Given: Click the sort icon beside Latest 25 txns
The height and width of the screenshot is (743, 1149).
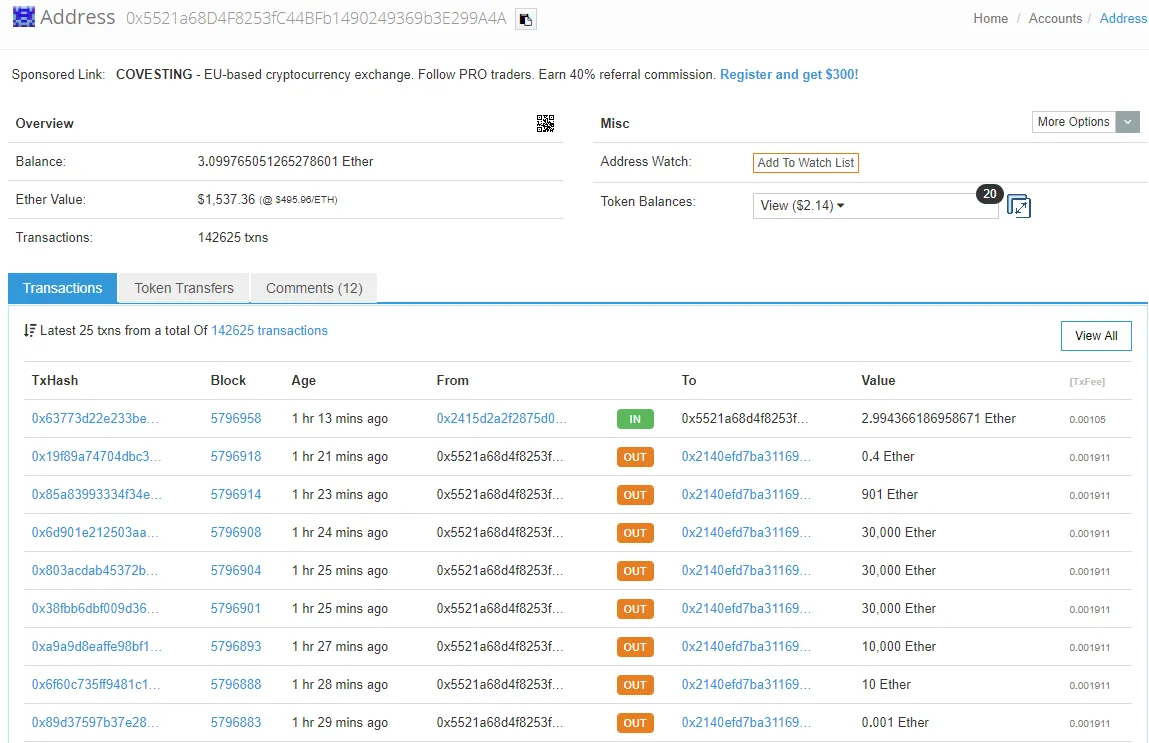Looking at the screenshot, I should point(29,330).
